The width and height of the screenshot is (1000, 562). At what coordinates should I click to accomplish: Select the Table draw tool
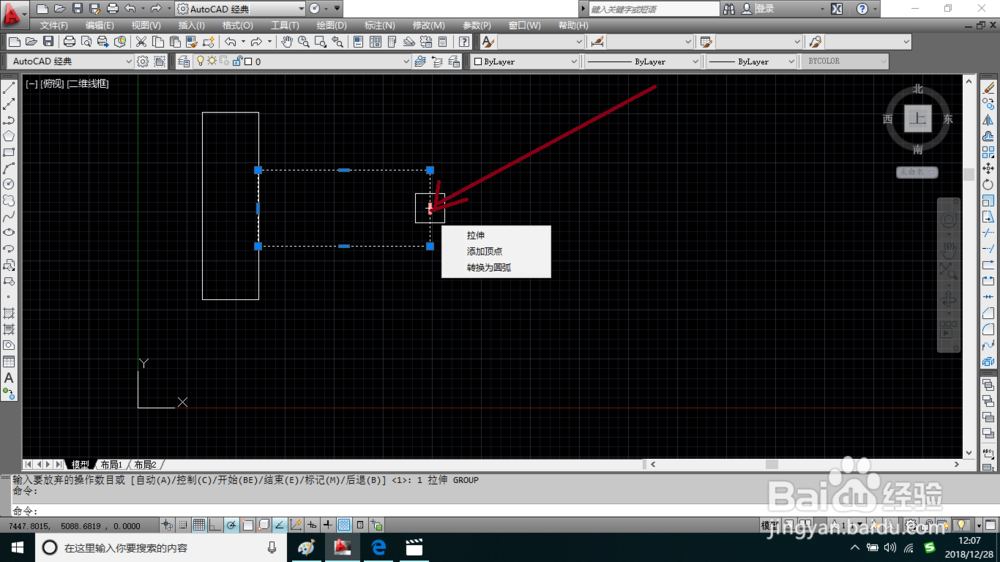pos(9,362)
